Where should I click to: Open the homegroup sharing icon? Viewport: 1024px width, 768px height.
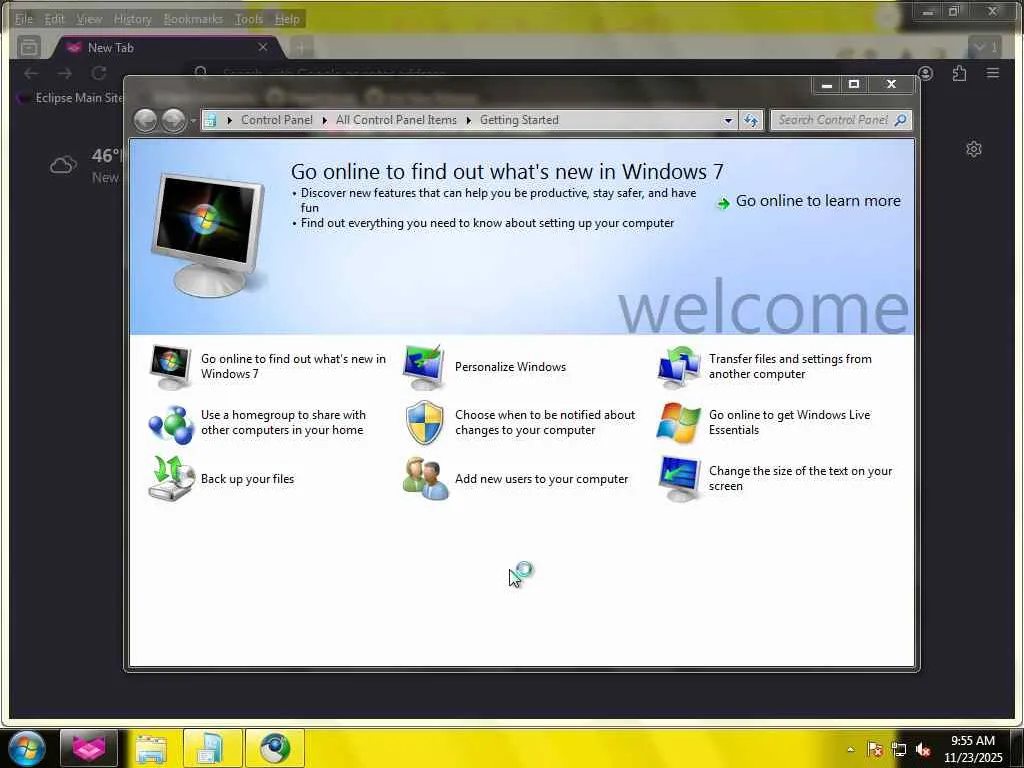(170, 423)
